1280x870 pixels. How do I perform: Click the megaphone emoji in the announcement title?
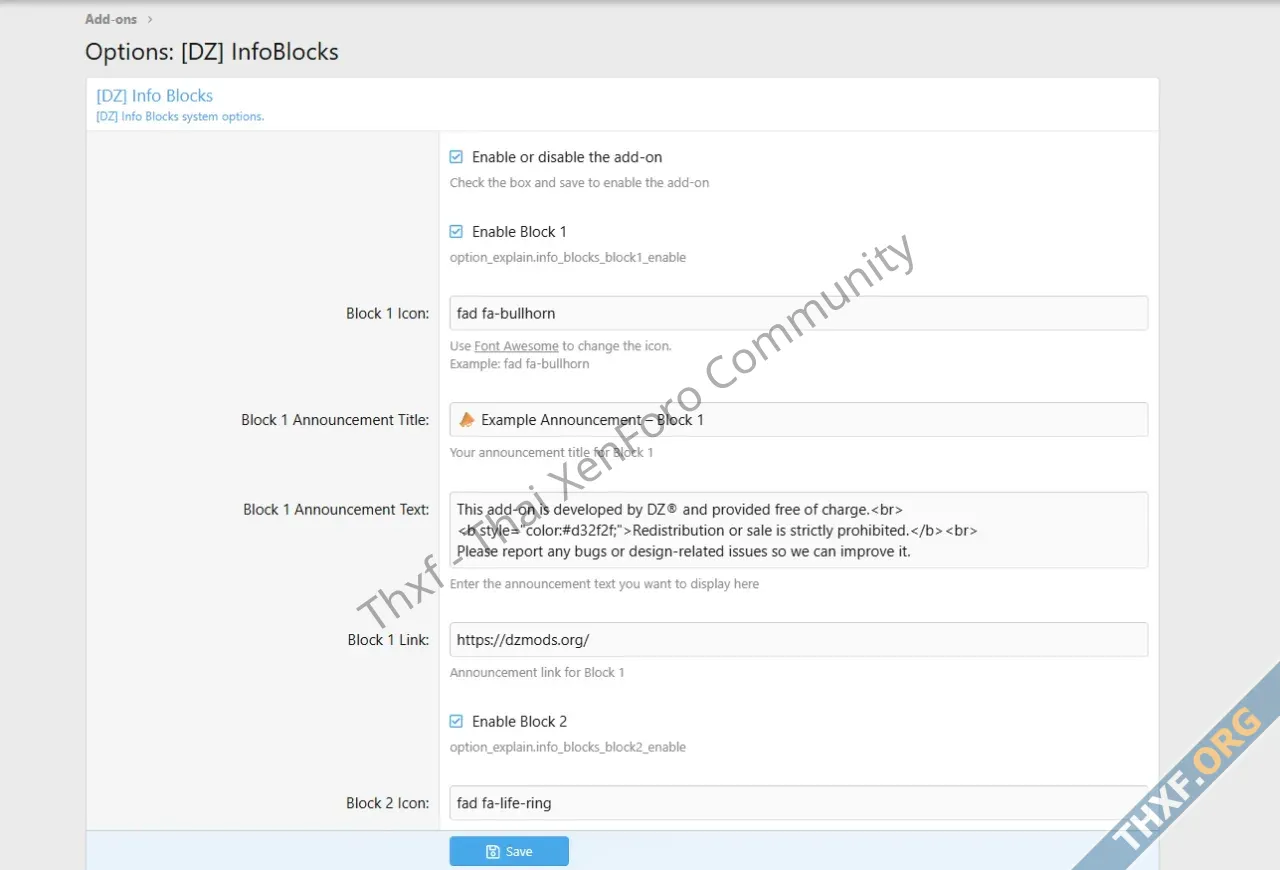pos(466,420)
